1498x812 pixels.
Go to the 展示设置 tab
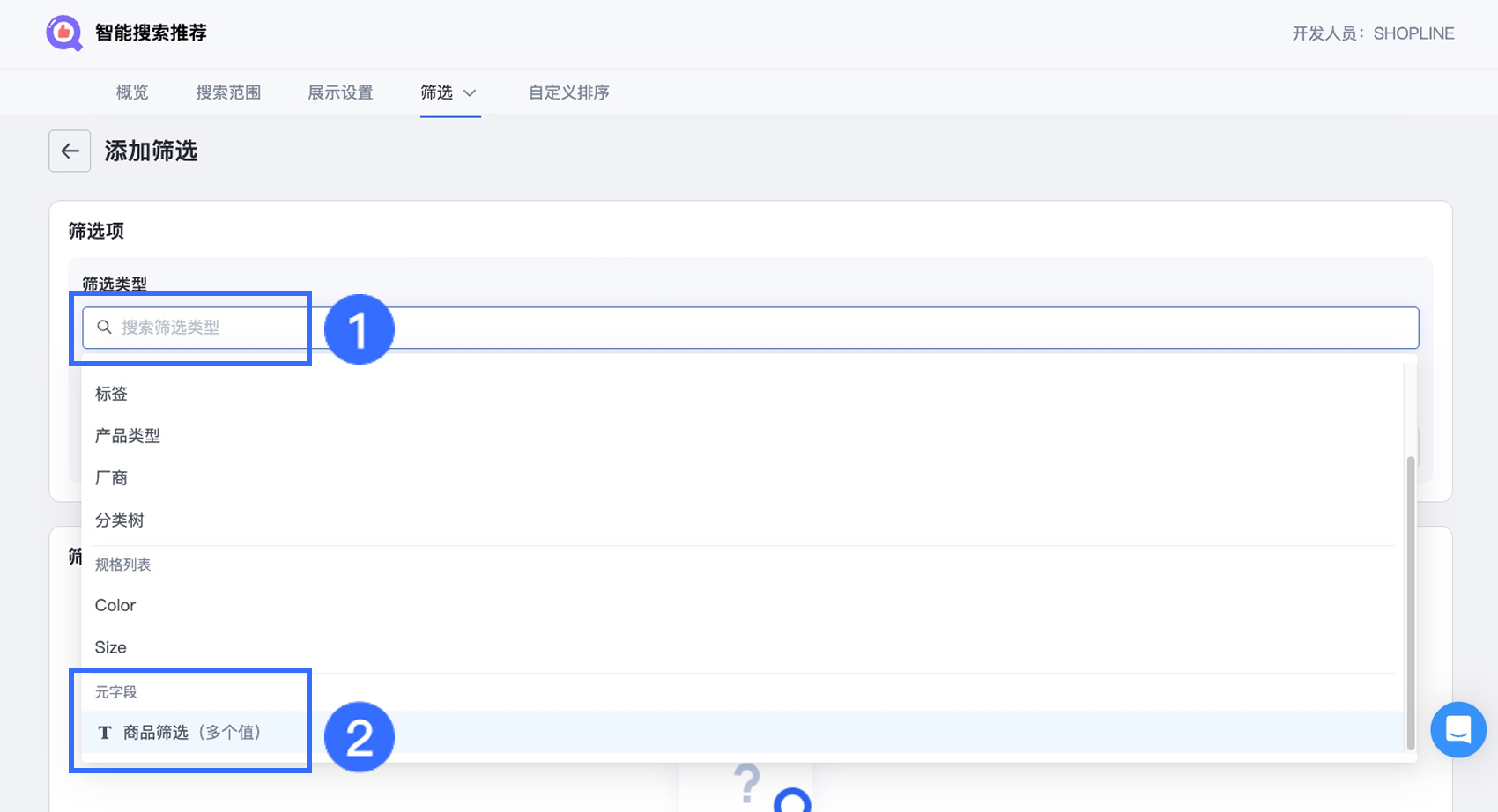[x=340, y=92]
